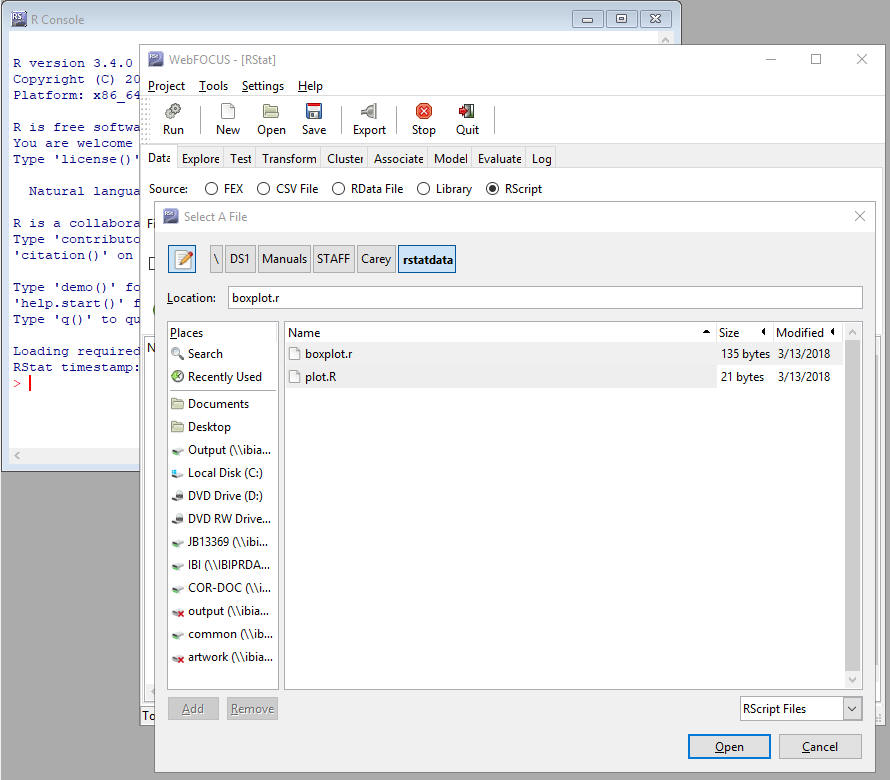Viewport: 890px width, 780px height.
Task: Click the pencil edit-path icon in file dialog
Action: click(x=182, y=259)
